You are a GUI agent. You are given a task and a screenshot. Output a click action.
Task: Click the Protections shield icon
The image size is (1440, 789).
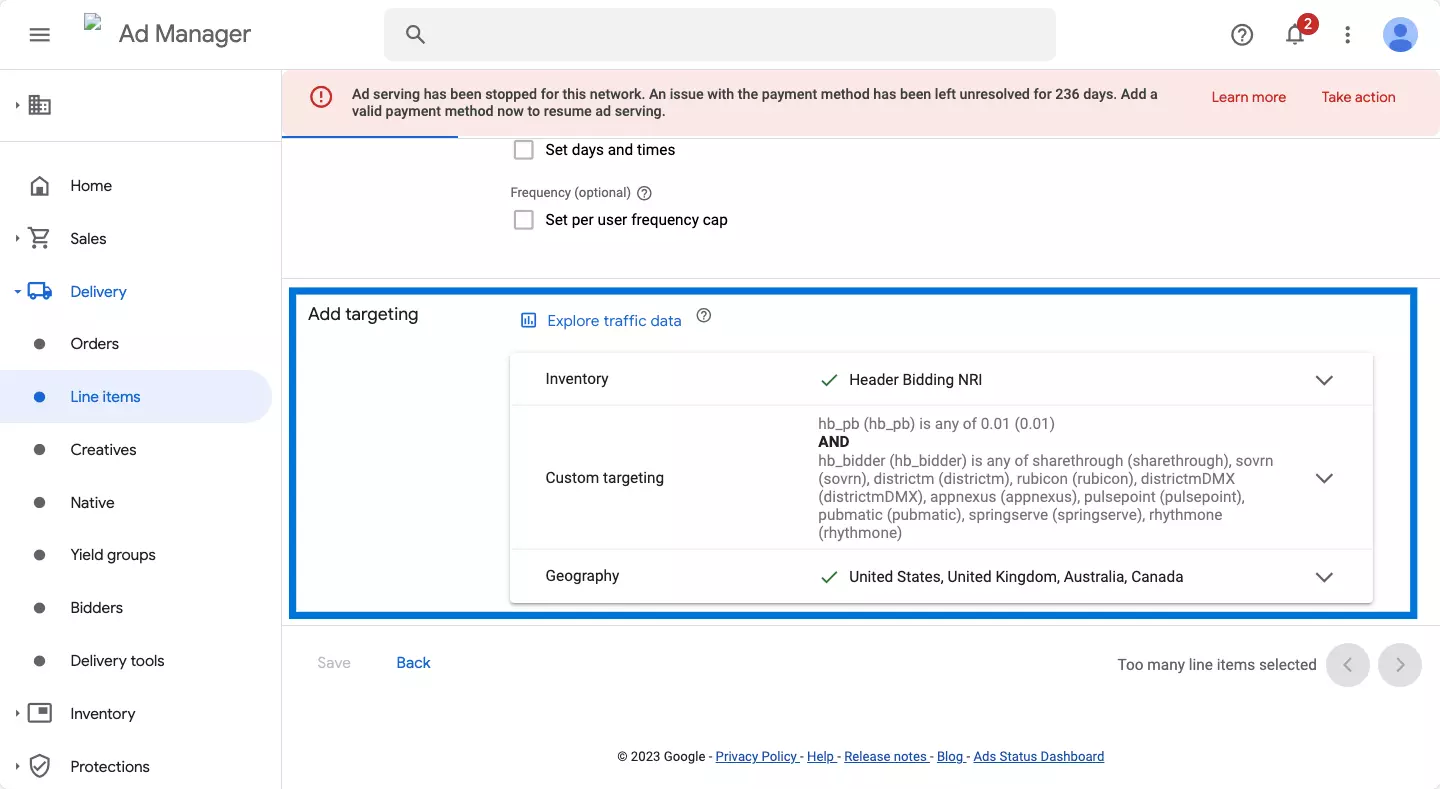point(40,767)
